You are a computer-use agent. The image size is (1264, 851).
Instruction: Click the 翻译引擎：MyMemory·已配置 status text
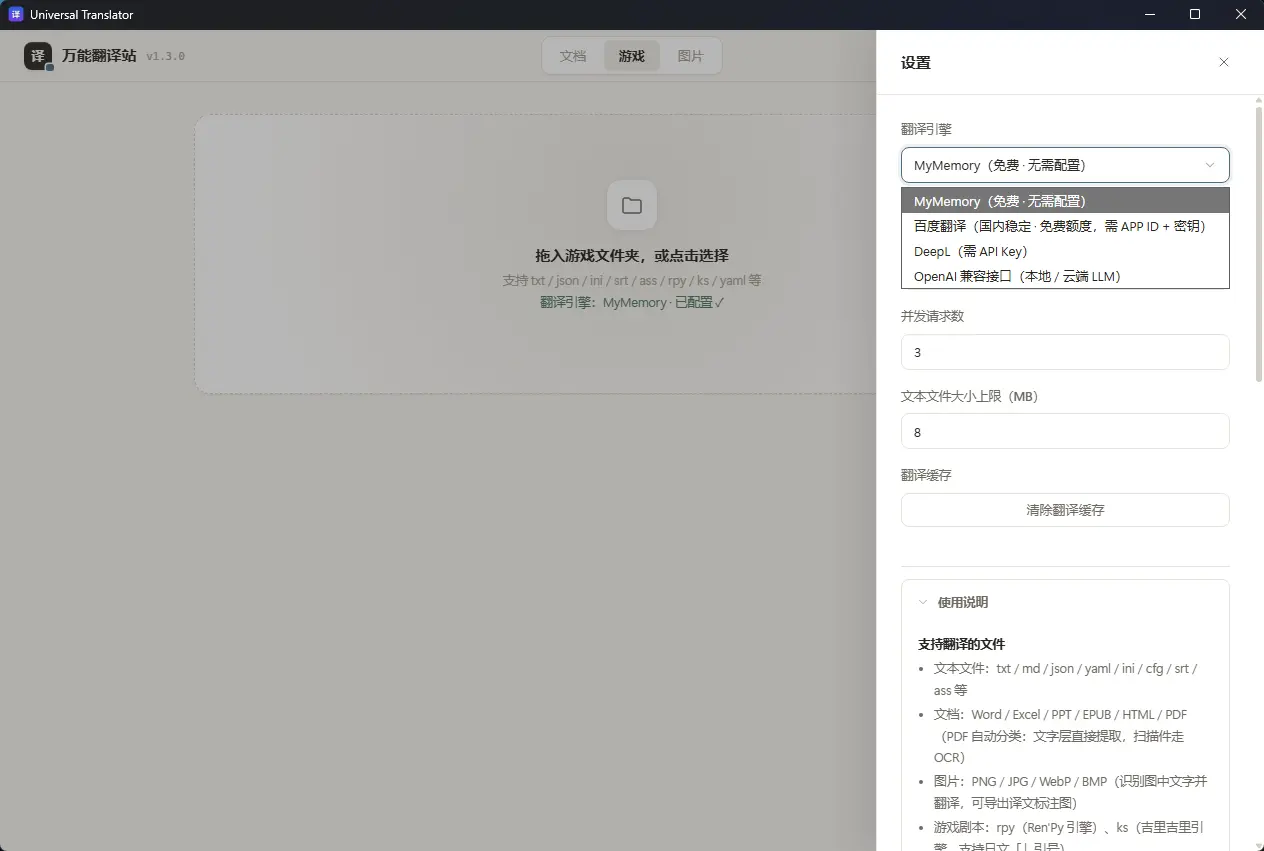point(632,302)
